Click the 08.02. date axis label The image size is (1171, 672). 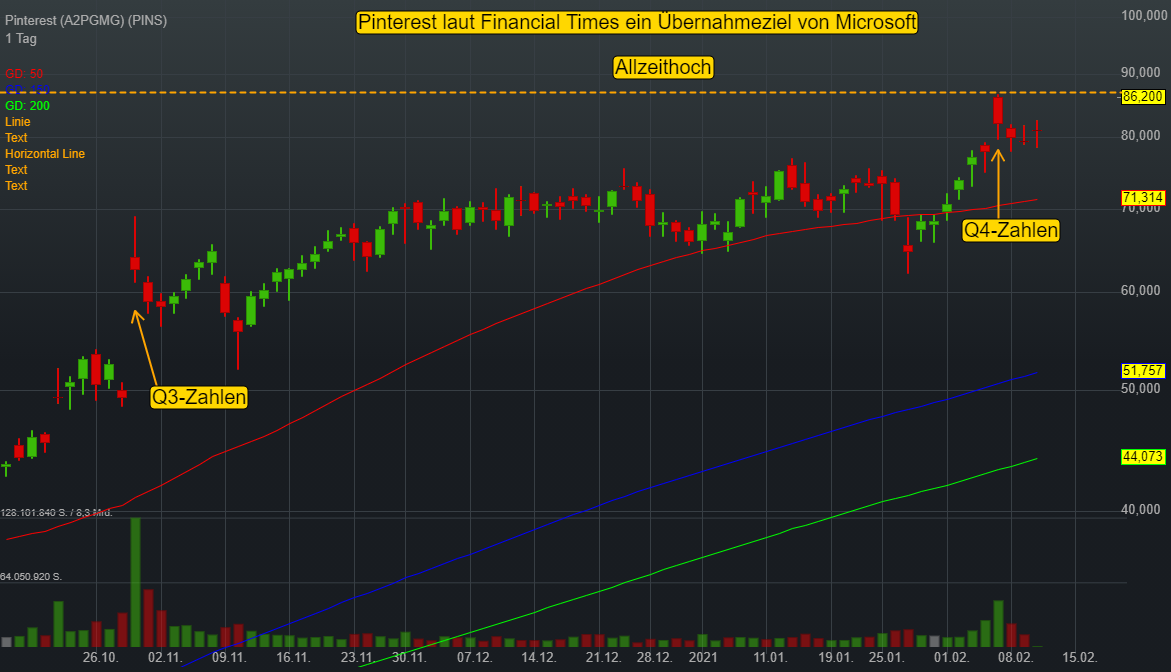[x=1016, y=657]
